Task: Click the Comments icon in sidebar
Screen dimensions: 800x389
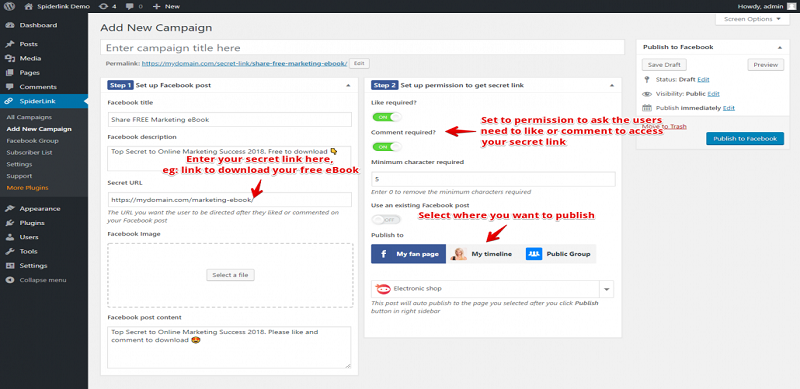Action: pyautogui.click(x=10, y=87)
